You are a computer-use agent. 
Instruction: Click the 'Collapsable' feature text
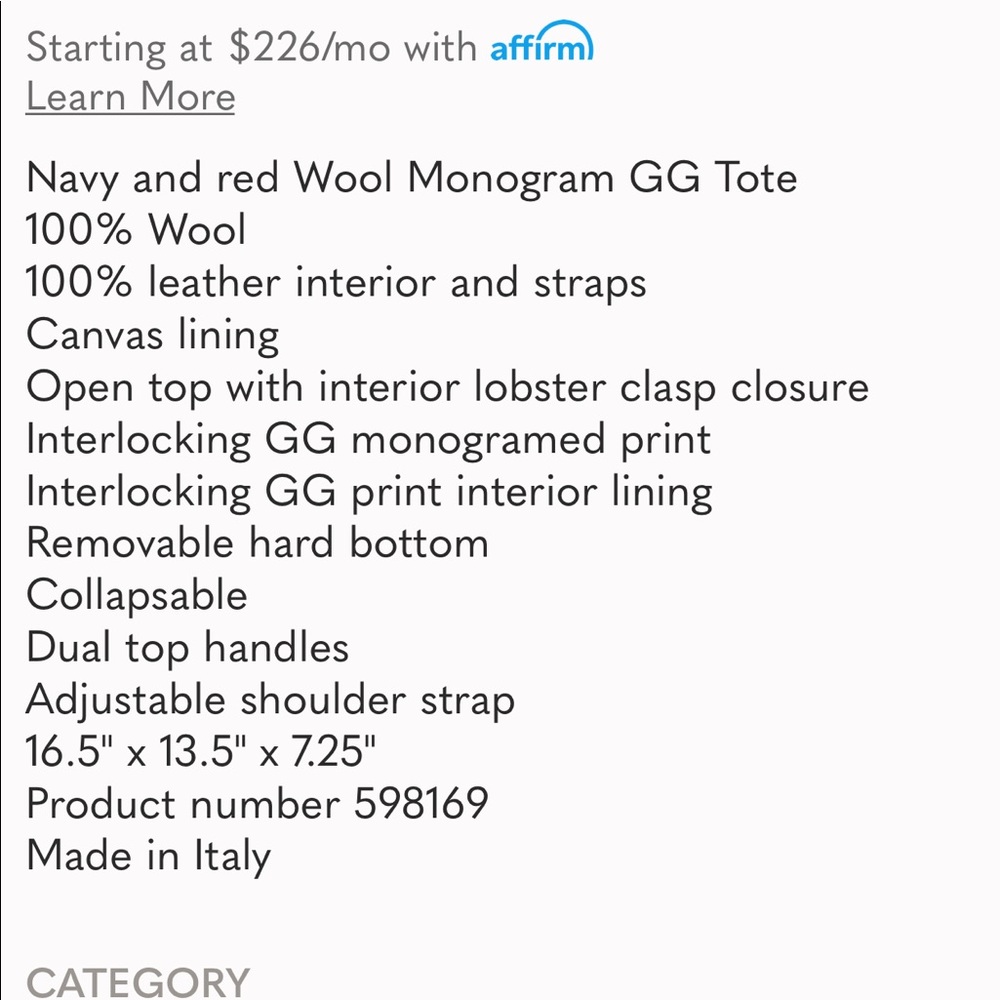[x=136, y=595]
